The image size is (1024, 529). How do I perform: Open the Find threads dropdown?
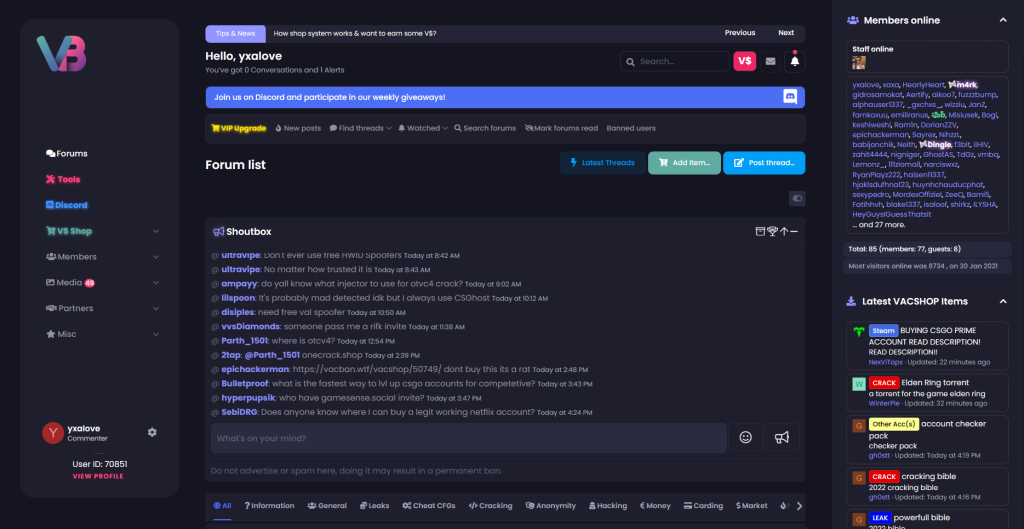(360, 128)
